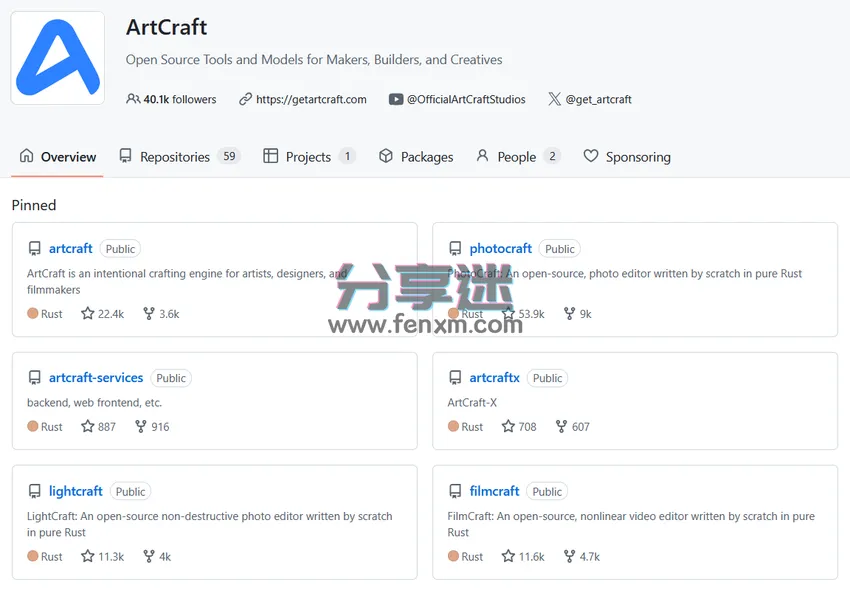Open the People tab
The image size is (850, 599).
(518, 157)
